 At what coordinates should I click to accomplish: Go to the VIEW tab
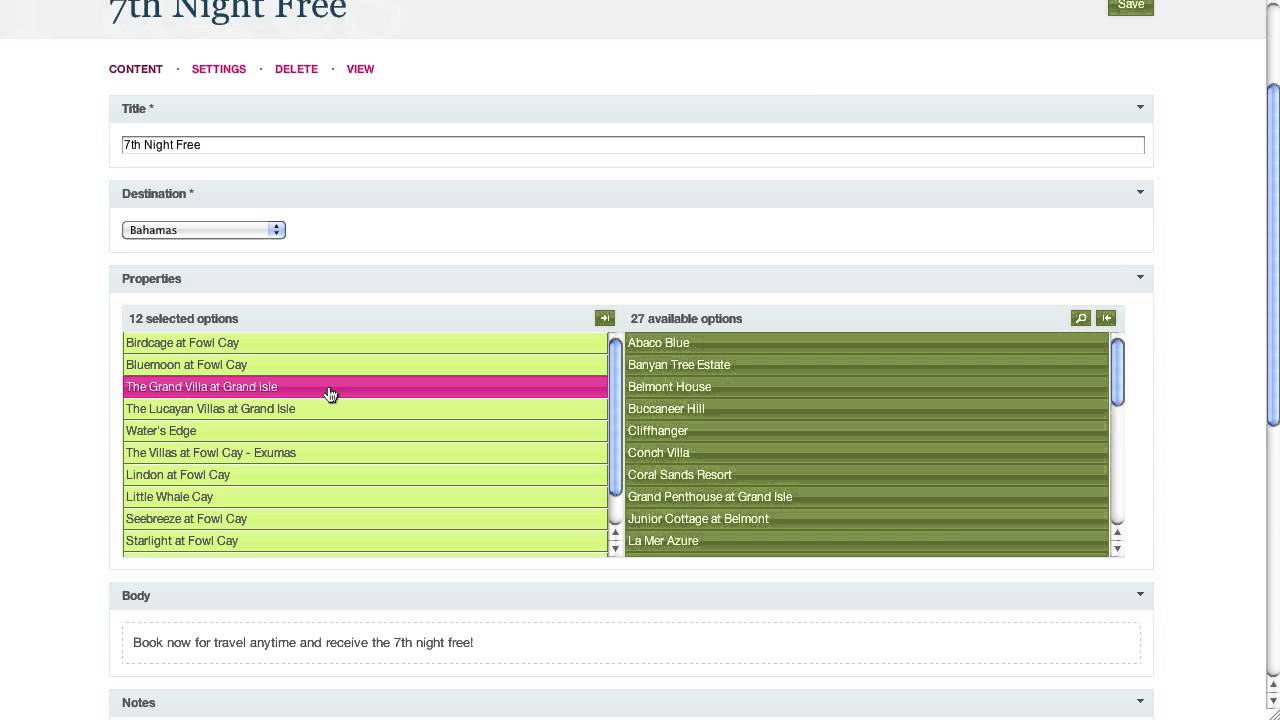(x=360, y=69)
